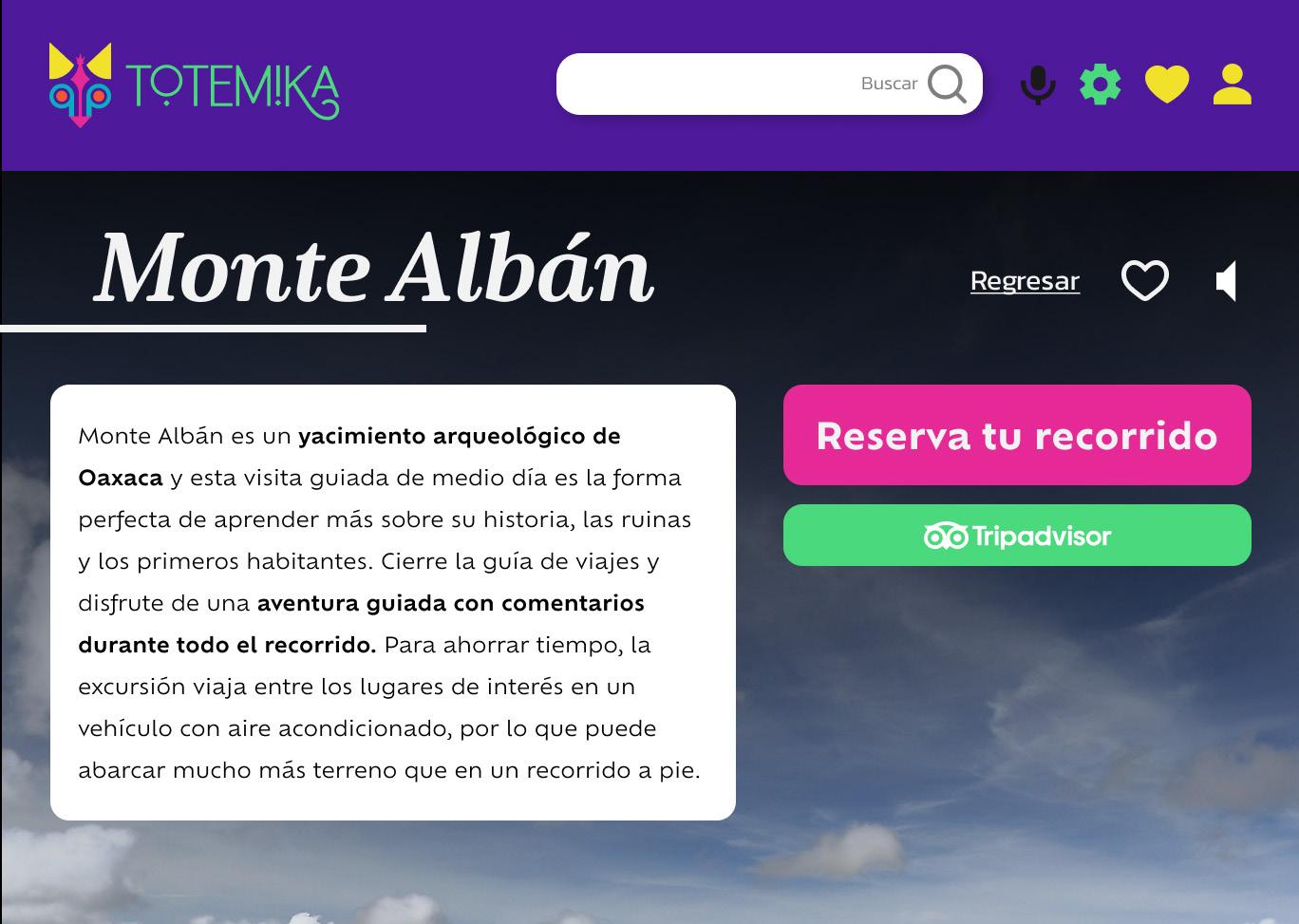The image size is (1299, 924).
Task: Go back using the Regresar link
Action: pyautogui.click(x=1025, y=281)
